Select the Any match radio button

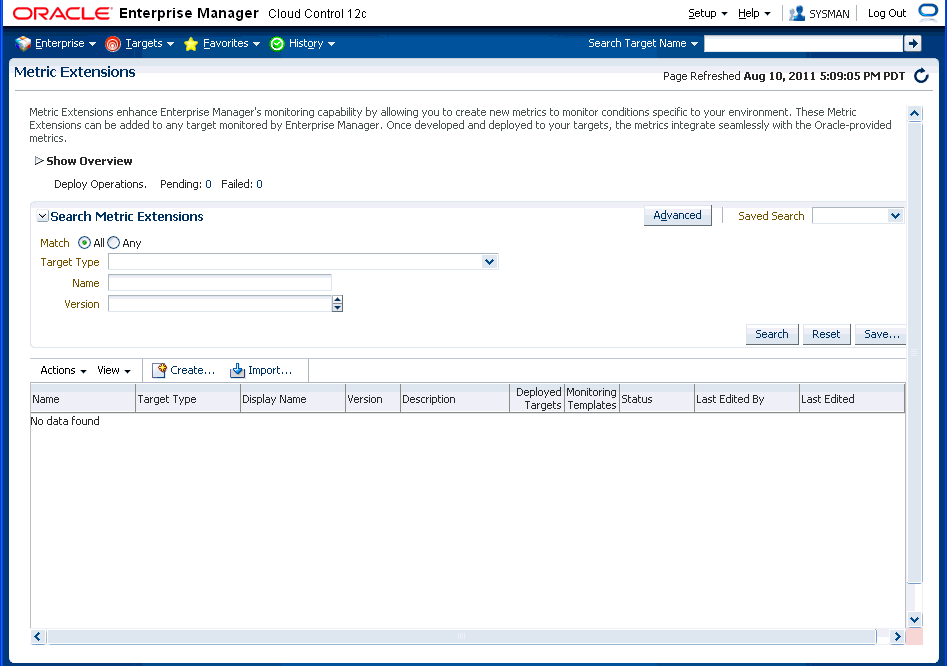click(x=114, y=243)
